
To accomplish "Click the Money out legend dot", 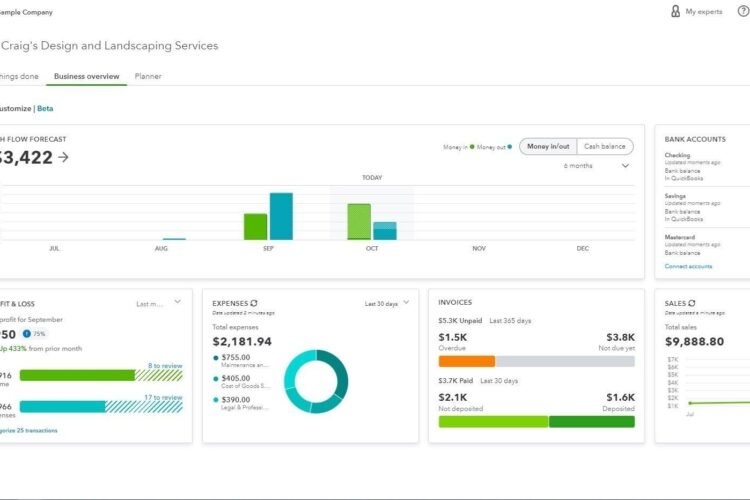I will [509, 147].
